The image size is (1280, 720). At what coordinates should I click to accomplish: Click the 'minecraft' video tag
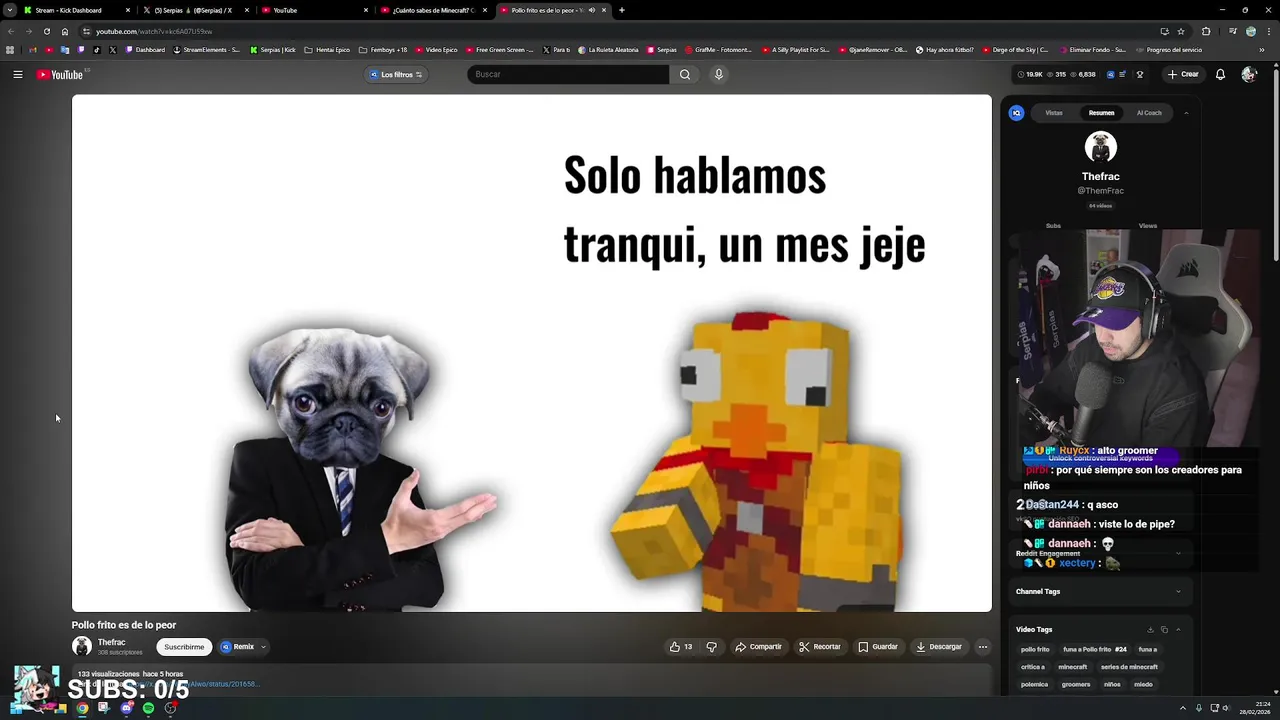pos(1072,667)
